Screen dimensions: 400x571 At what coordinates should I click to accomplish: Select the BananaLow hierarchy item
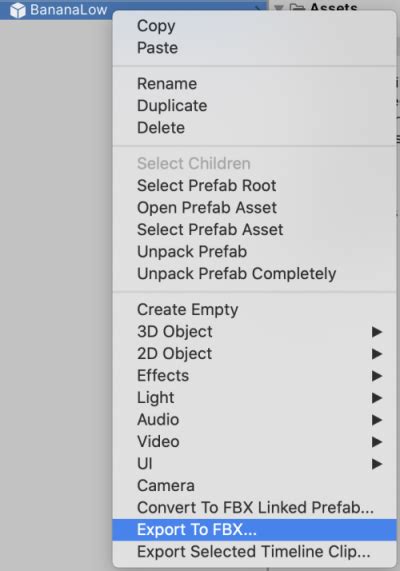coord(58,10)
